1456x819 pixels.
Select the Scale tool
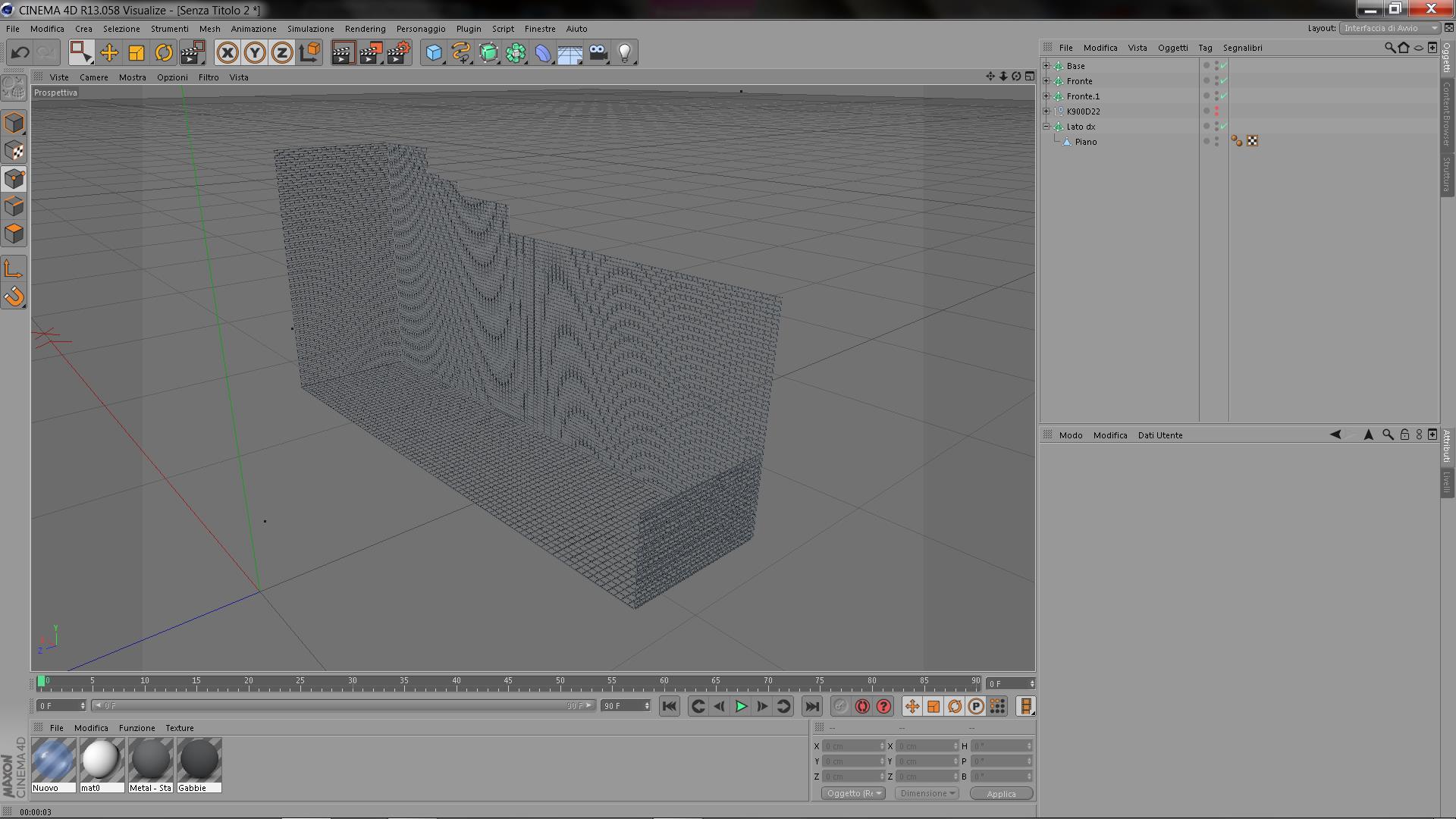[x=136, y=52]
